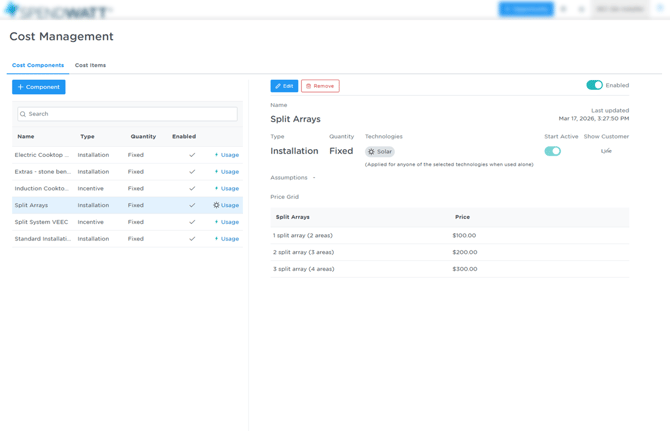Toggle the Enabled switch off

click(x=594, y=85)
